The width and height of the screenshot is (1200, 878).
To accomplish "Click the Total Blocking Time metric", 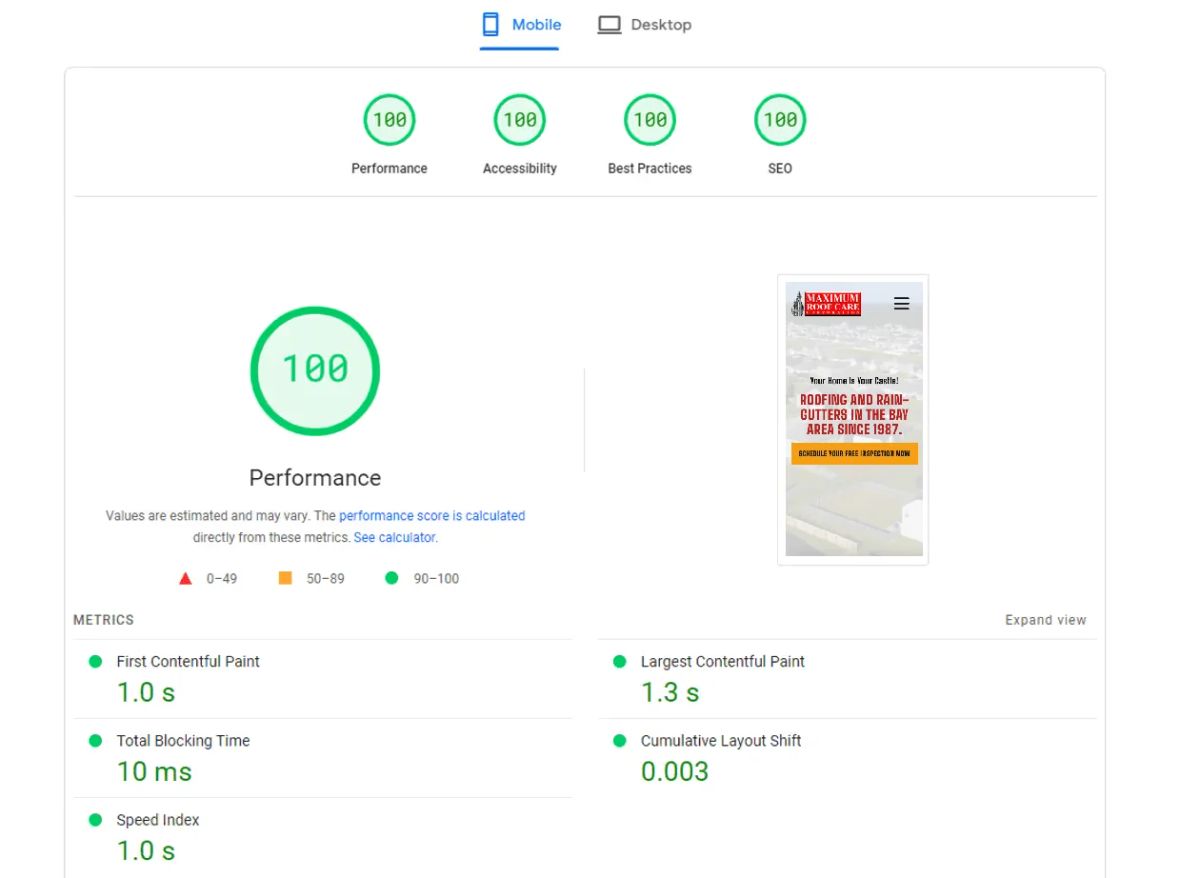I will (x=183, y=741).
